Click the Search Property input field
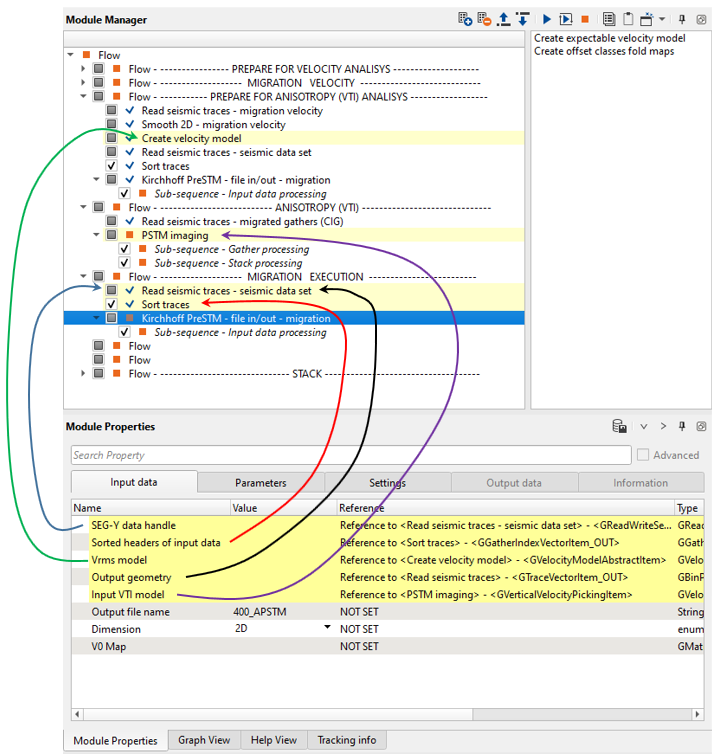Screen dimensions: 712x756 tap(350, 455)
